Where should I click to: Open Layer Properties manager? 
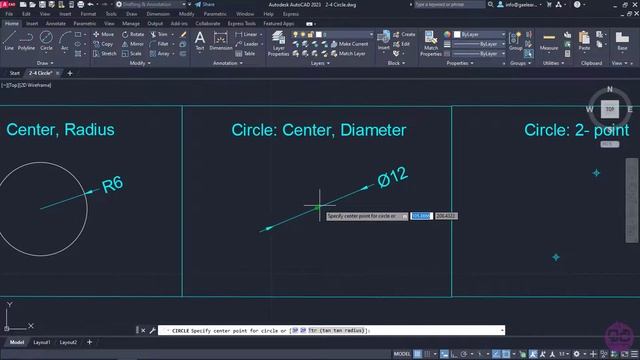tap(278, 43)
